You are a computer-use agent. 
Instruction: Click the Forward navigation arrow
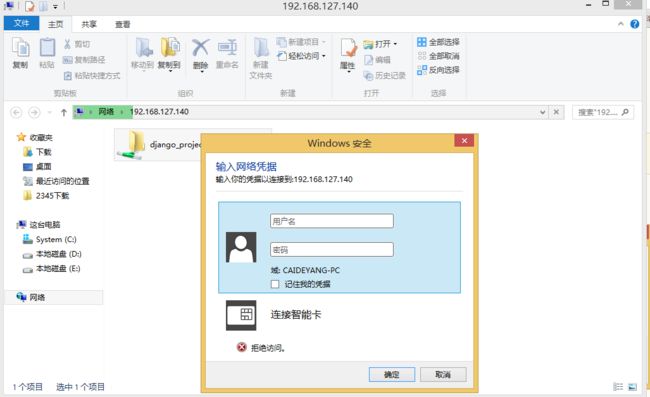point(34,112)
